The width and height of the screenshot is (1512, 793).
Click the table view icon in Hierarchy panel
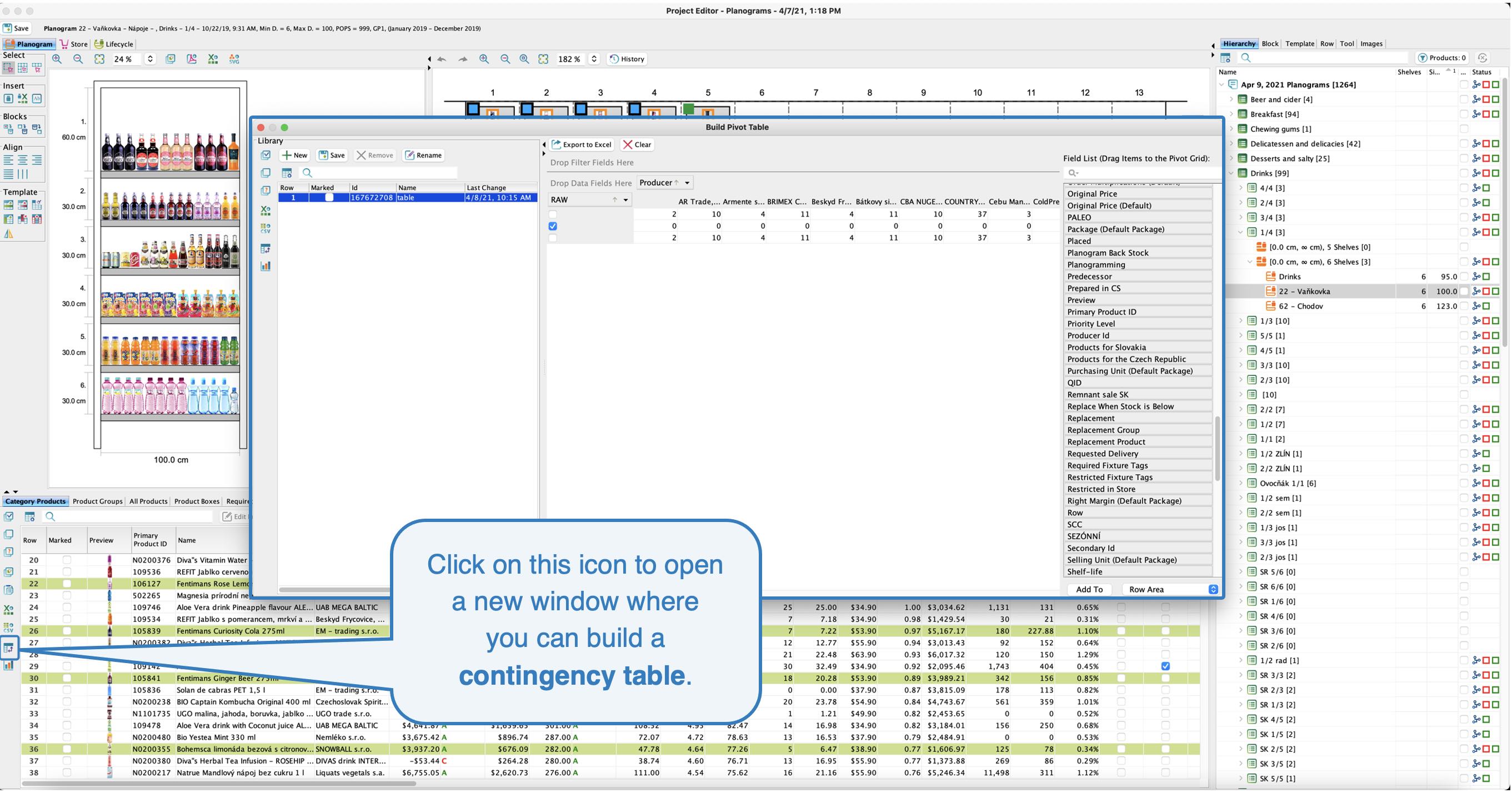[x=1225, y=58]
